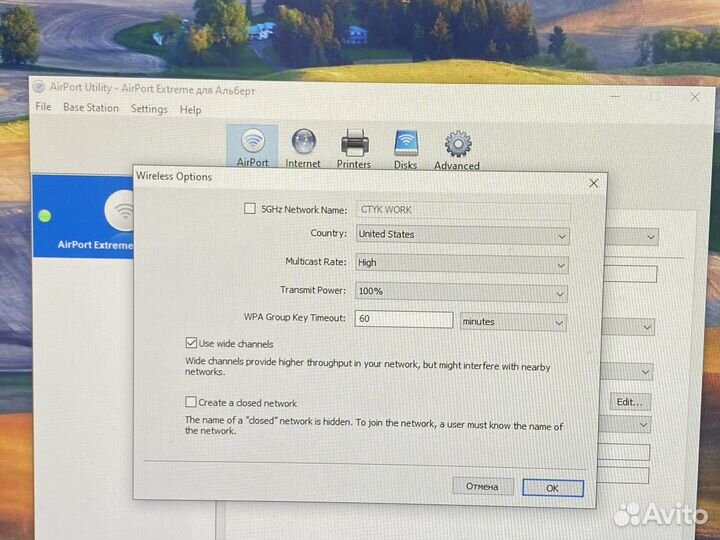Check Create a closed network
Screen dimensions: 720x540
191,402
